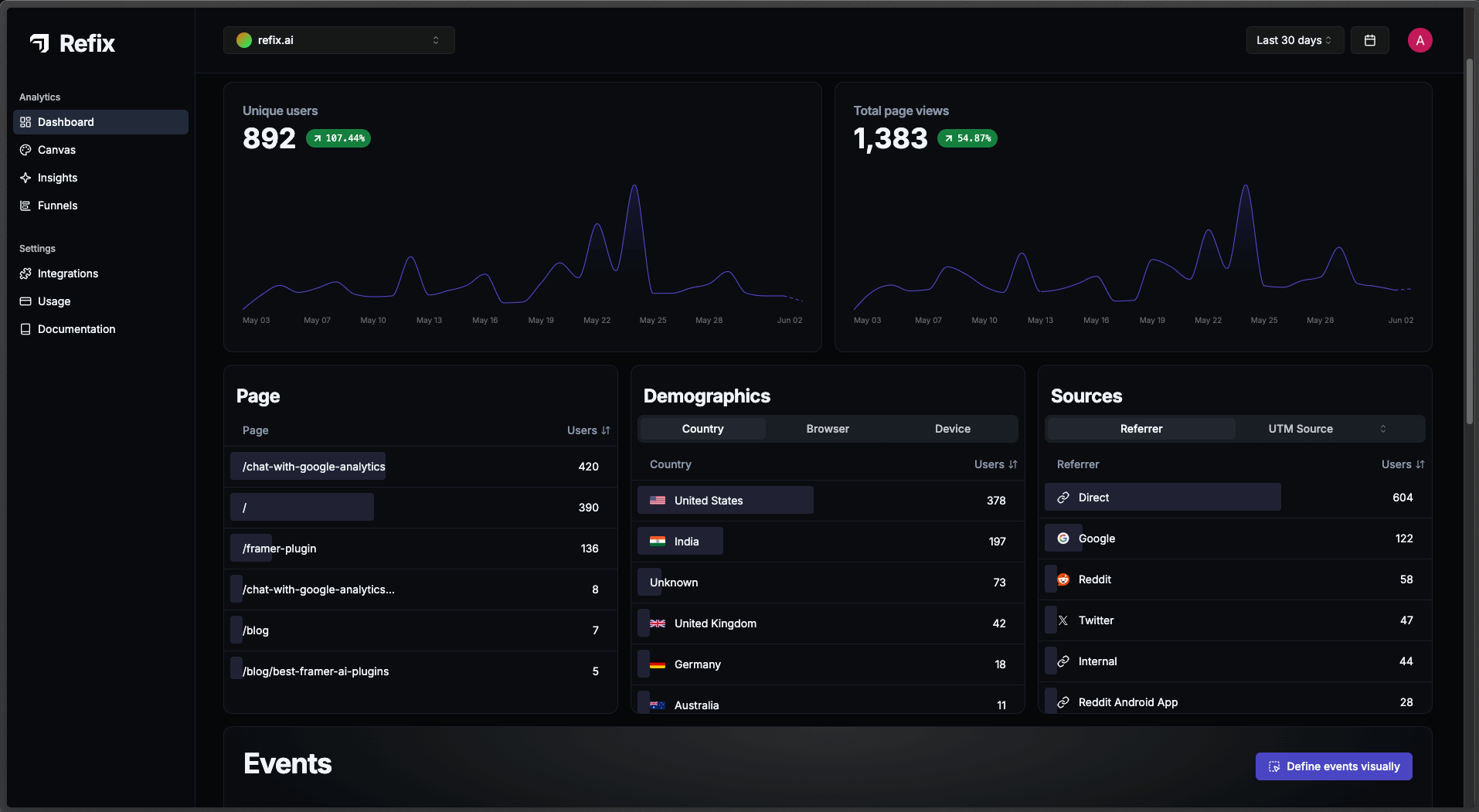Click the Canvas palette icon in sidebar
This screenshot has width=1479, height=812.
click(x=25, y=150)
